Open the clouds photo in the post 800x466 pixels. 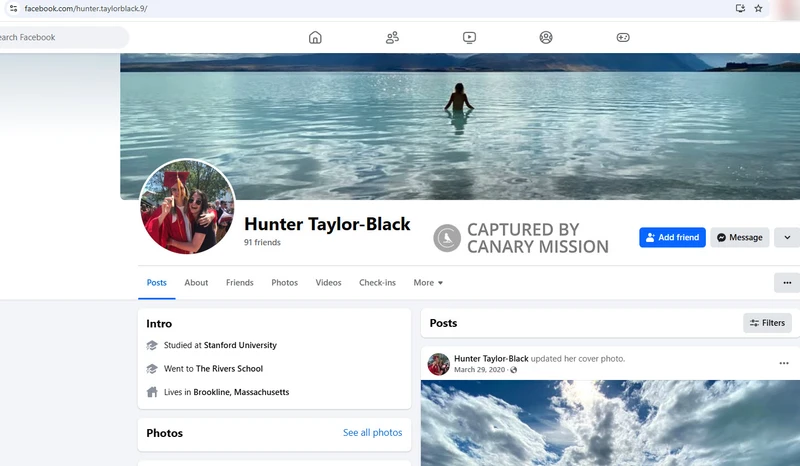[610, 423]
